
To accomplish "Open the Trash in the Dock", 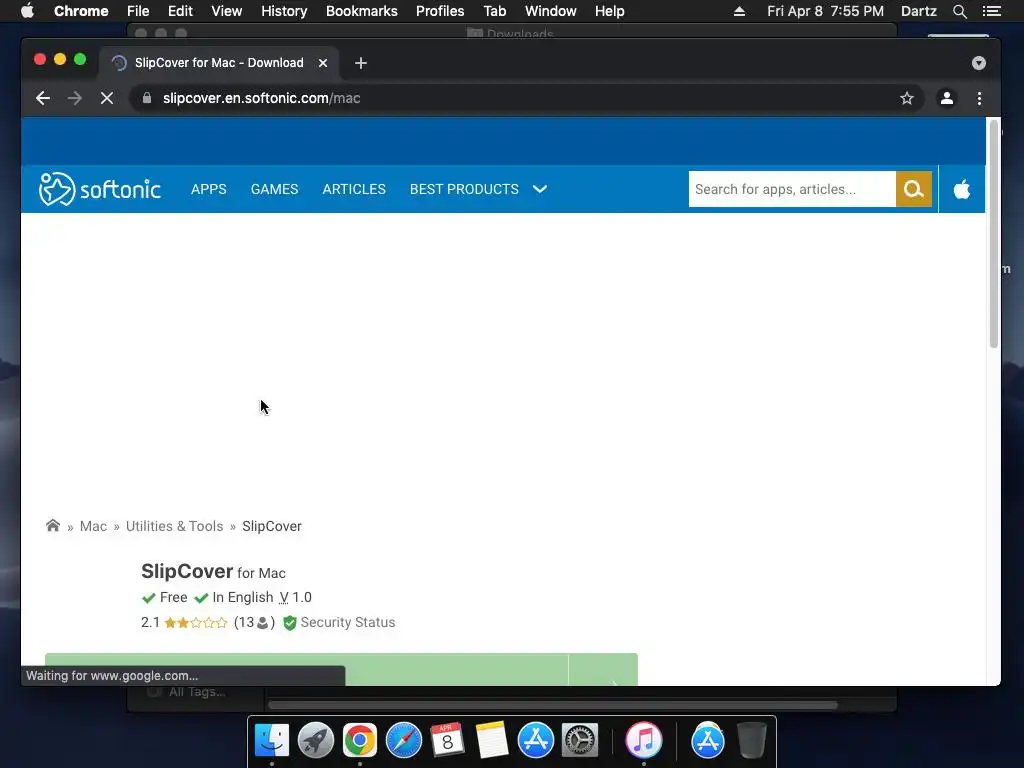I will pyautogui.click(x=752, y=741).
